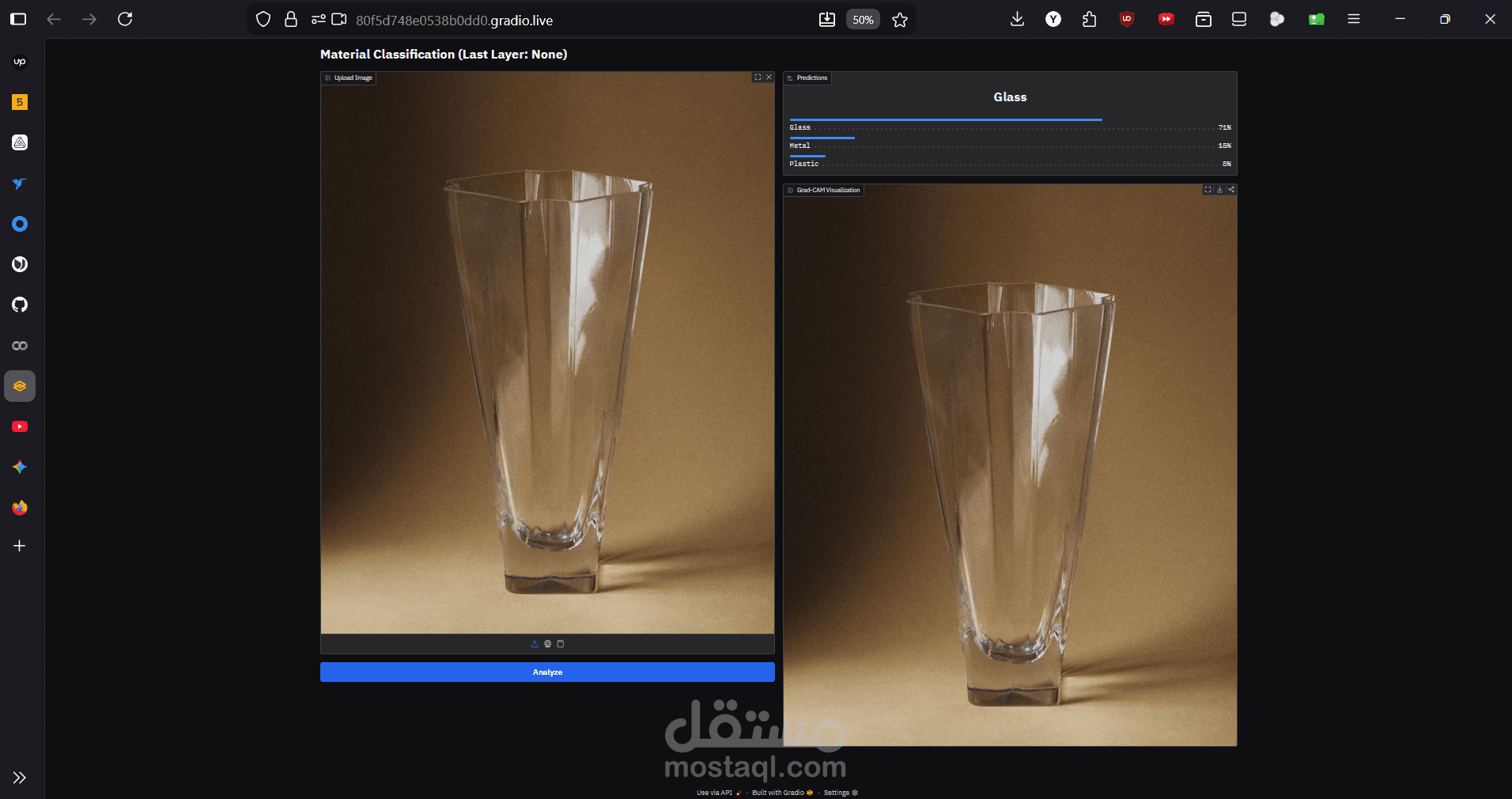Click the Metal 15% prediction bar

click(1010, 143)
